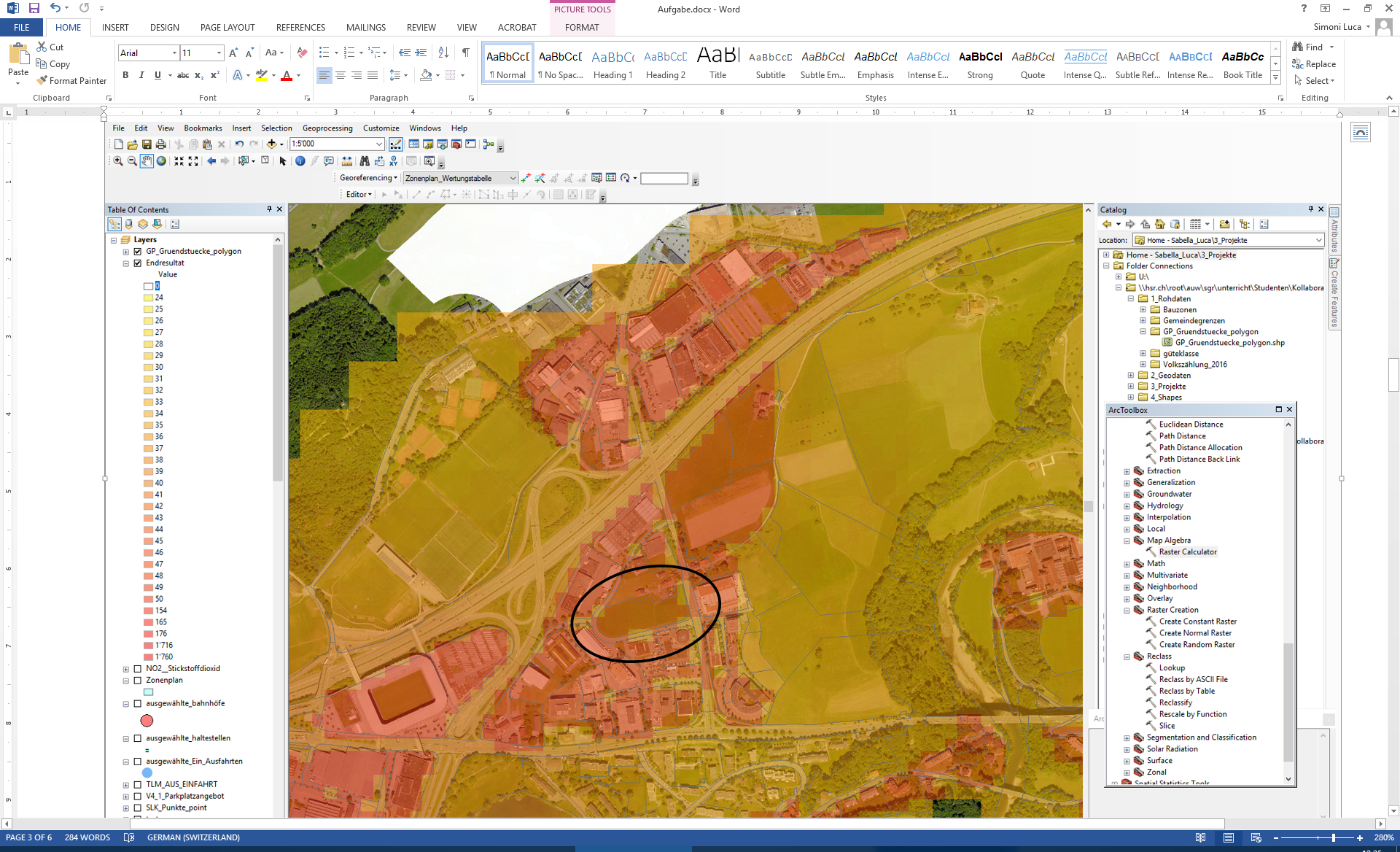Click the bullet list icon

pyautogui.click(x=324, y=53)
